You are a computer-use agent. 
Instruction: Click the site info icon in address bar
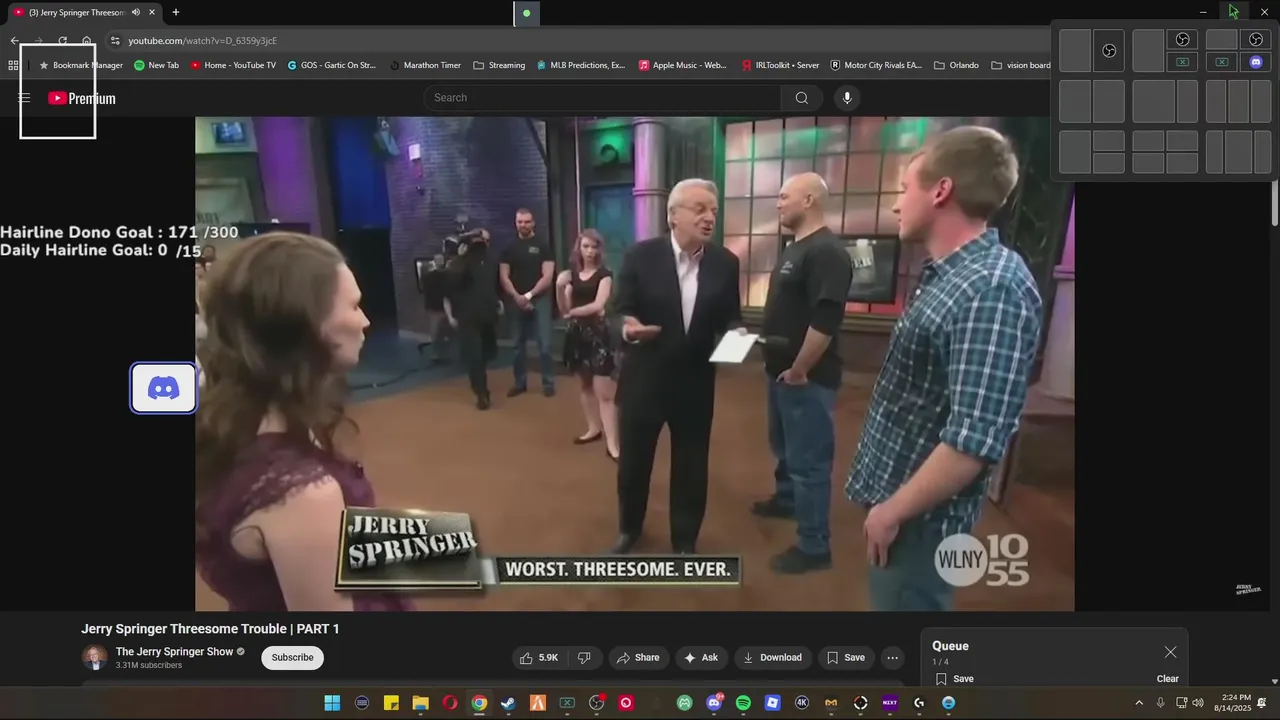pos(115,41)
